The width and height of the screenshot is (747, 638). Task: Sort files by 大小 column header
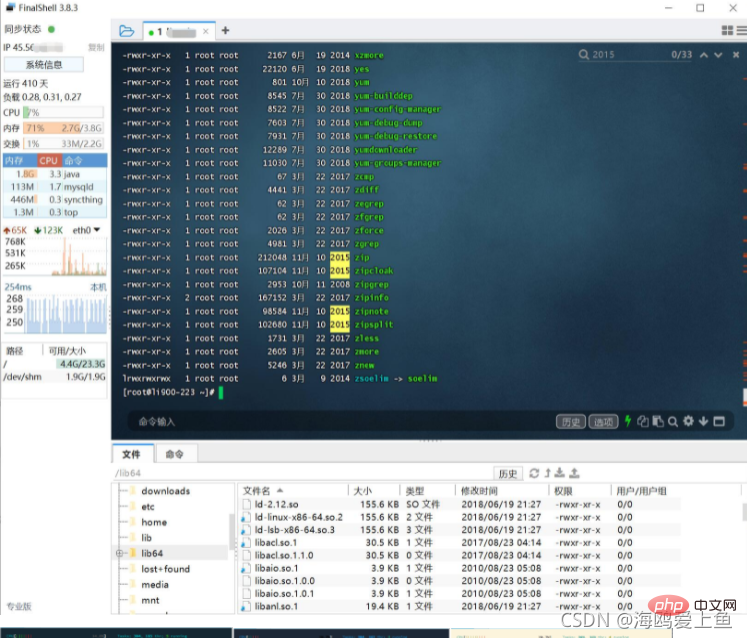(374, 491)
